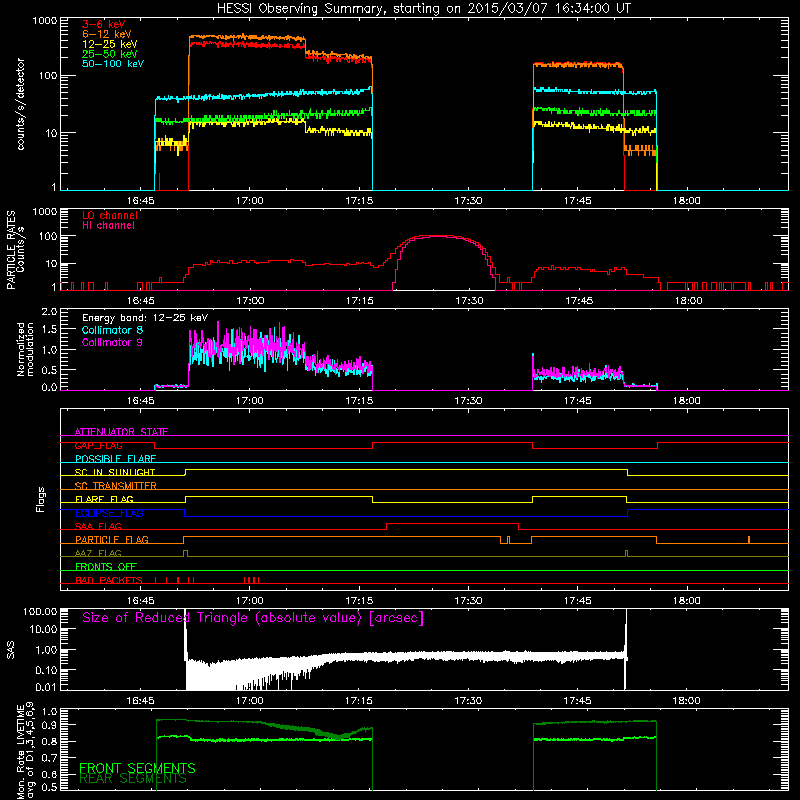Click the "SAS" y-axis title

11,650
